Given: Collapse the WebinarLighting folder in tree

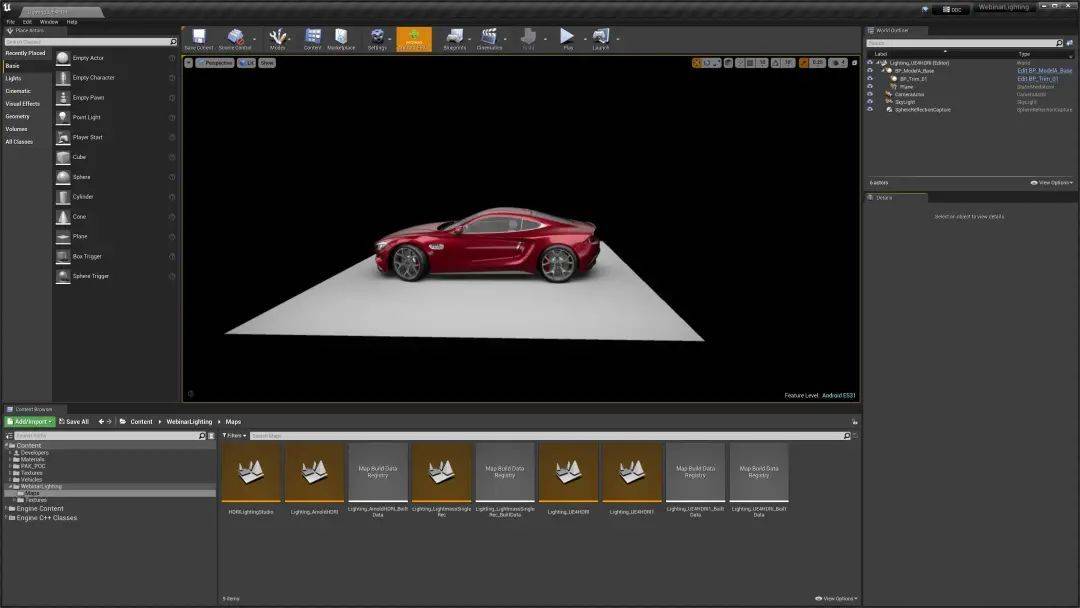Looking at the screenshot, I should coord(10,486).
